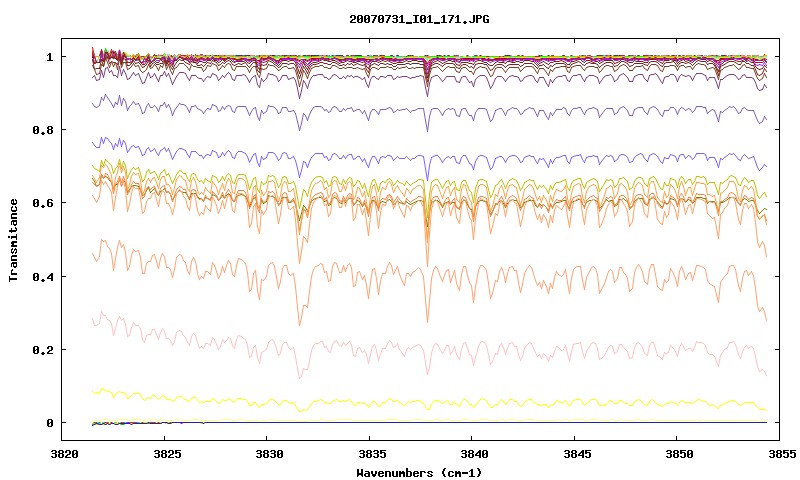The image size is (800, 480).
Task: Click the x-axis tick label 3840
Action: point(474,454)
